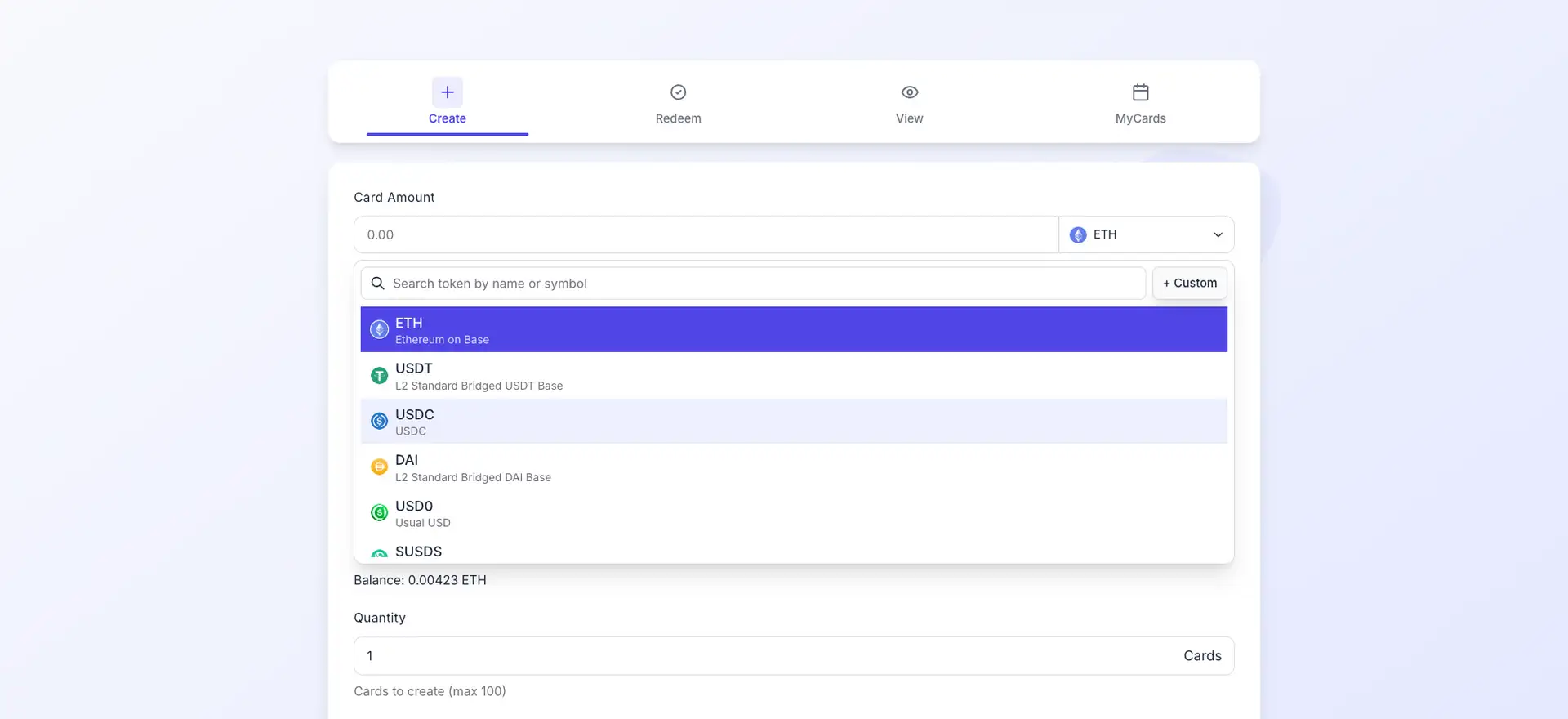Focus the Card Amount input field
The width and height of the screenshot is (1568, 719).
pyautogui.click(x=706, y=235)
